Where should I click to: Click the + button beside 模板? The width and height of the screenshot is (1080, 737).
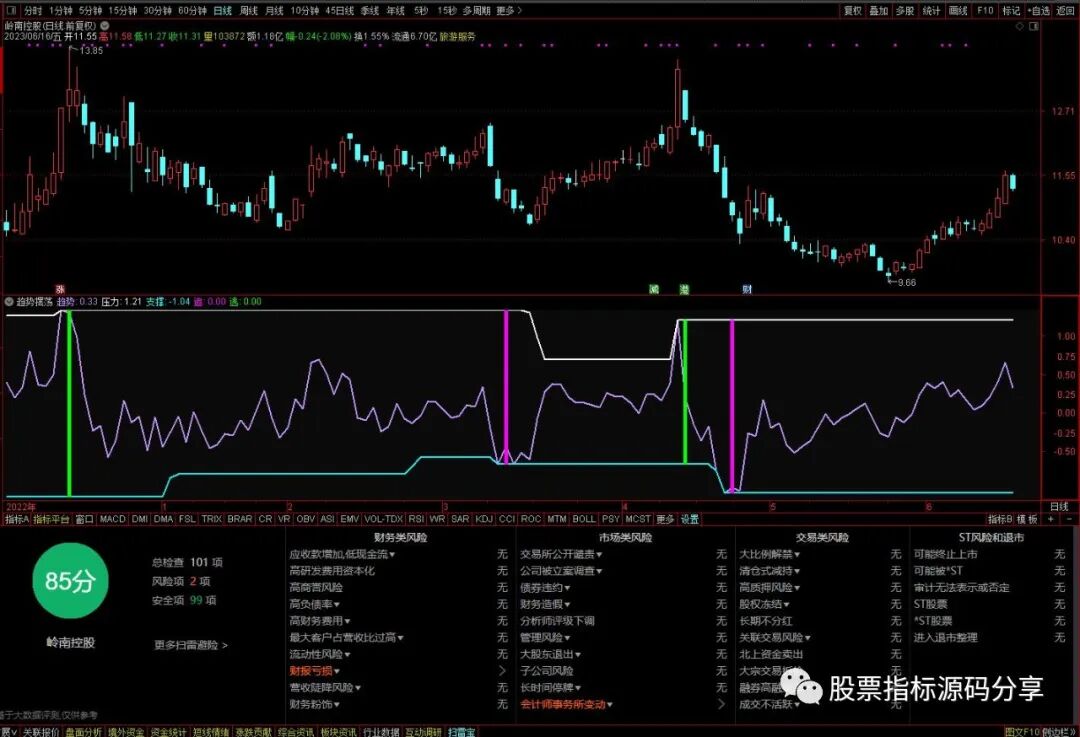click(1050, 519)
